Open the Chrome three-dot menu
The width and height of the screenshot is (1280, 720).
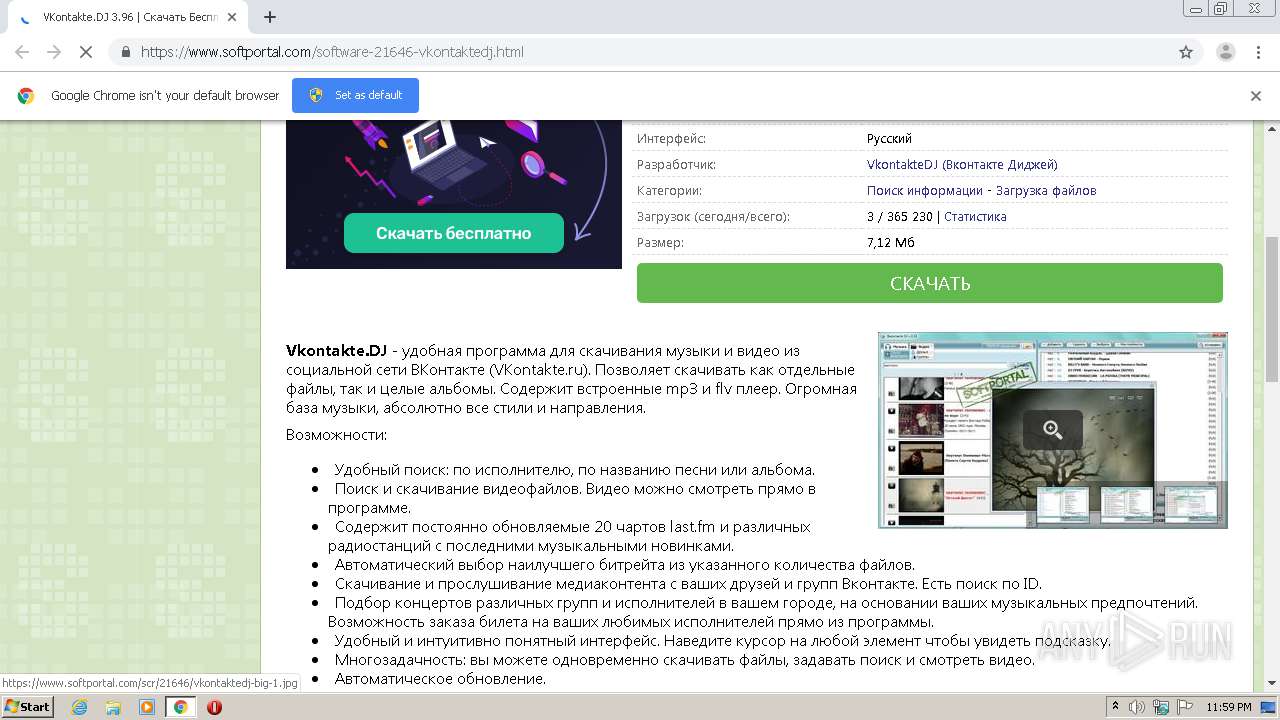[x=1258, y=52]
